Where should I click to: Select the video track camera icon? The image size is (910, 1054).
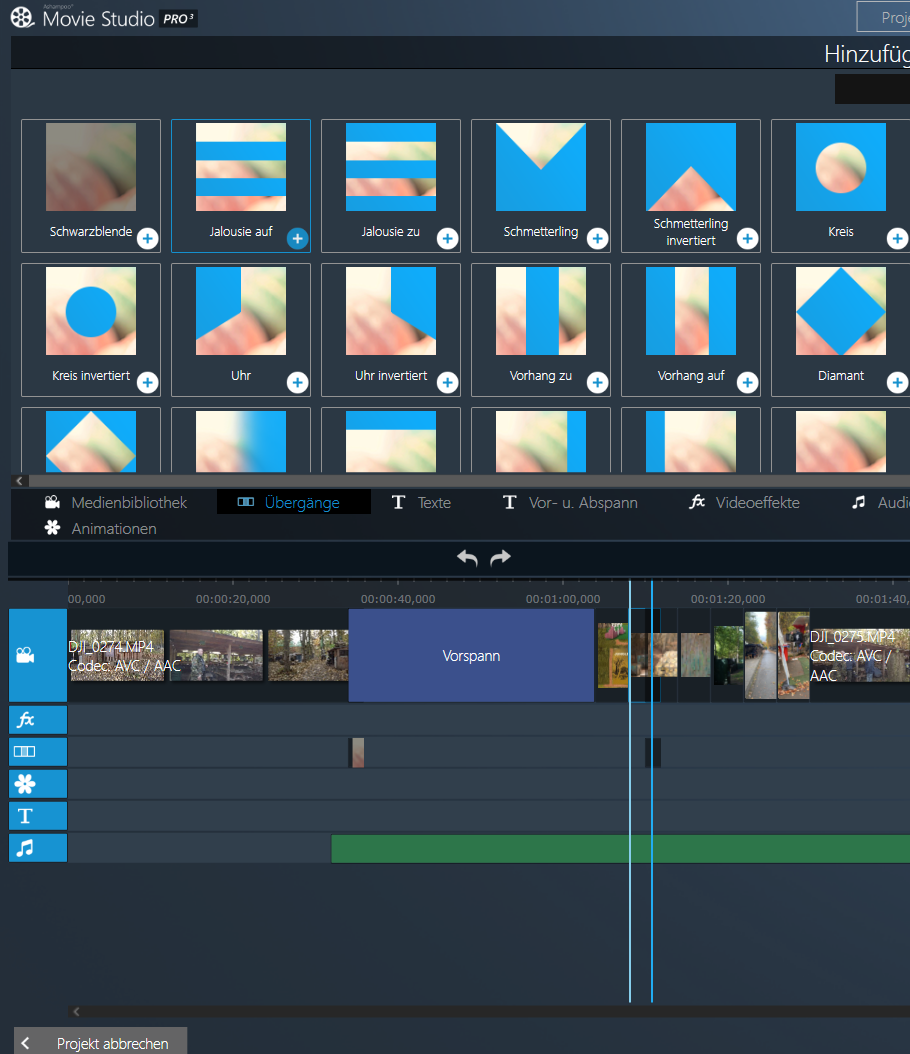[25, 656]
